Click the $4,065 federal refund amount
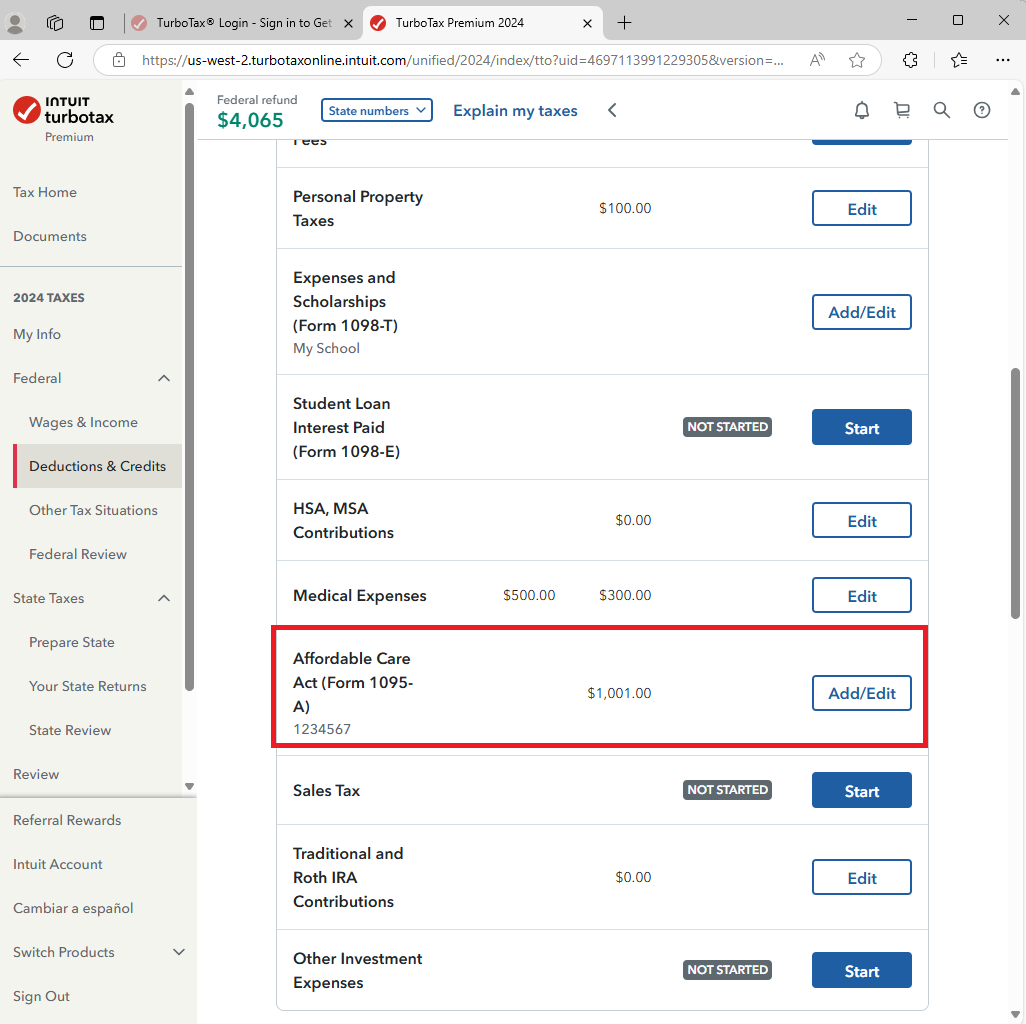This screenshot has height=1024, width=1026. (x=250, y=120)
